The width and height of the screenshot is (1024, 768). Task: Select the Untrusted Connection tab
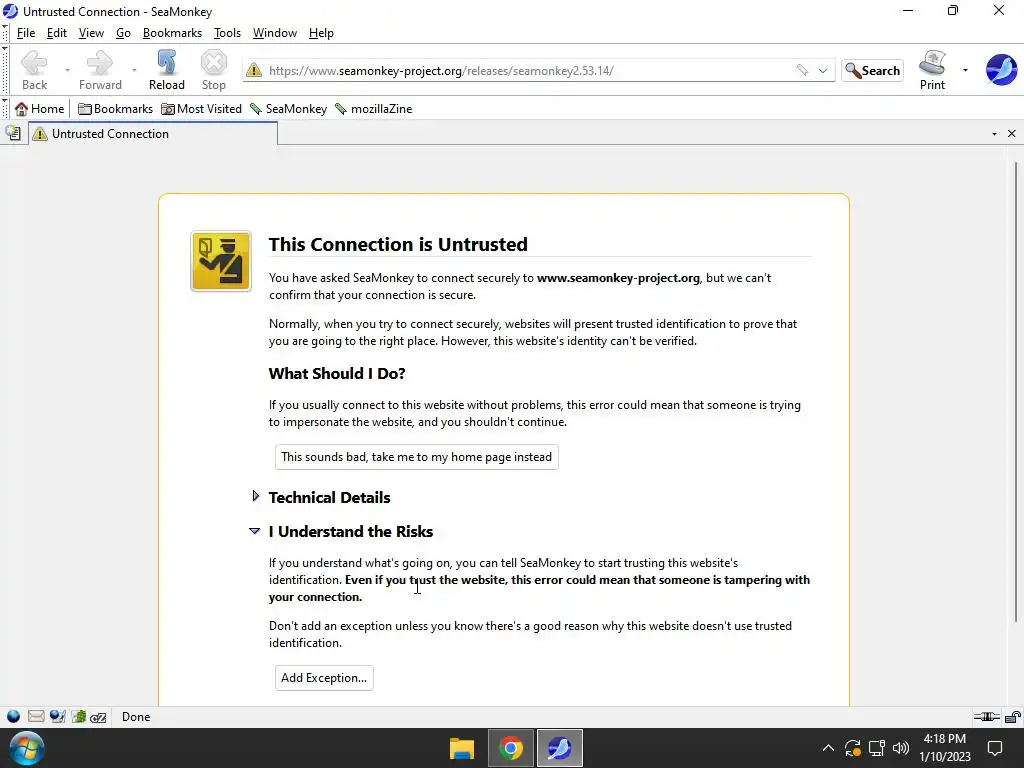click(153, 133)
